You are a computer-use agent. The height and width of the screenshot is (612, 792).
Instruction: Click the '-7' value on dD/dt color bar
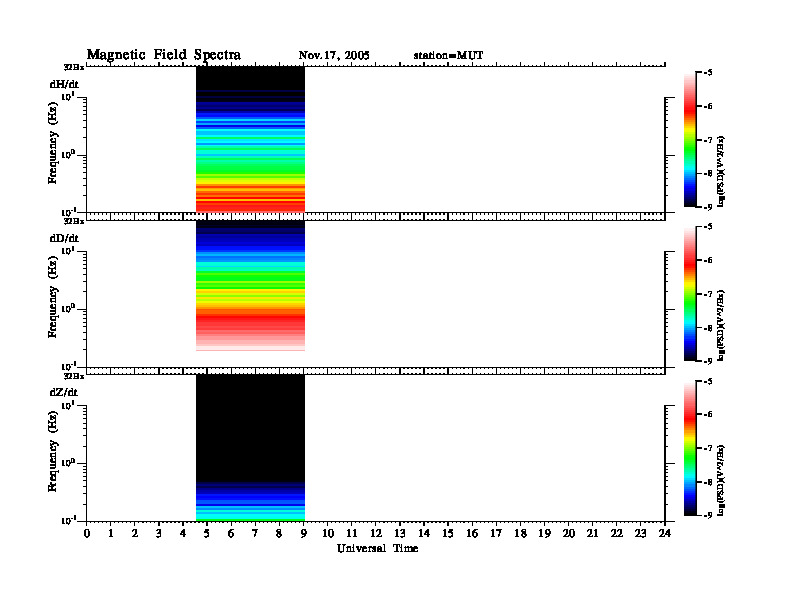708,294
